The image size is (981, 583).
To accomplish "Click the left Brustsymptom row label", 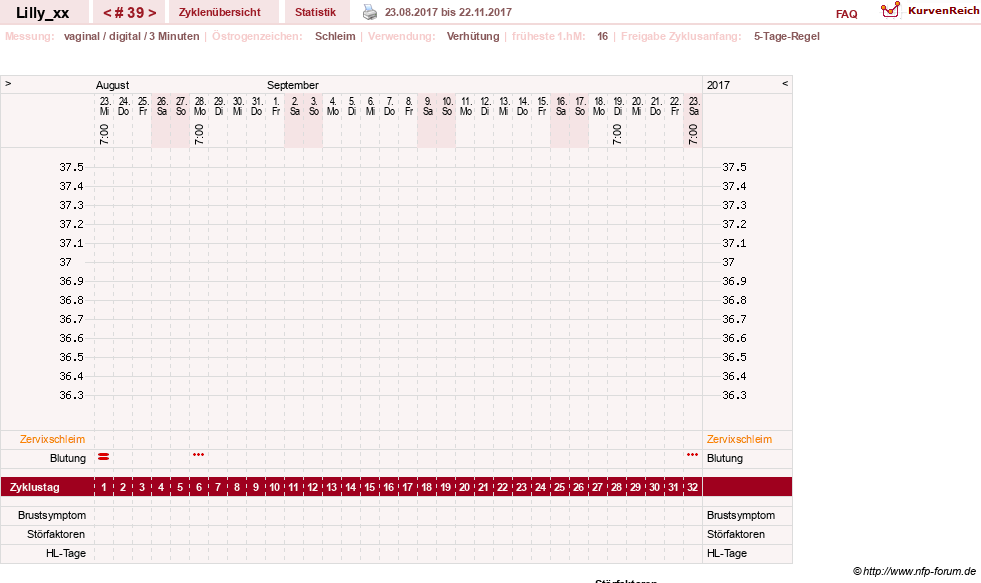I will tap(52, 515).
